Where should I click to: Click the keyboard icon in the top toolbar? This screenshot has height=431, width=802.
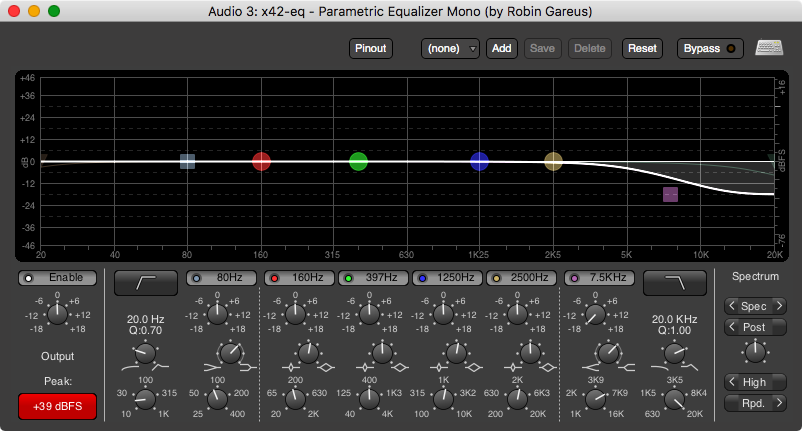pyautogui.click(x=769, y=48)
